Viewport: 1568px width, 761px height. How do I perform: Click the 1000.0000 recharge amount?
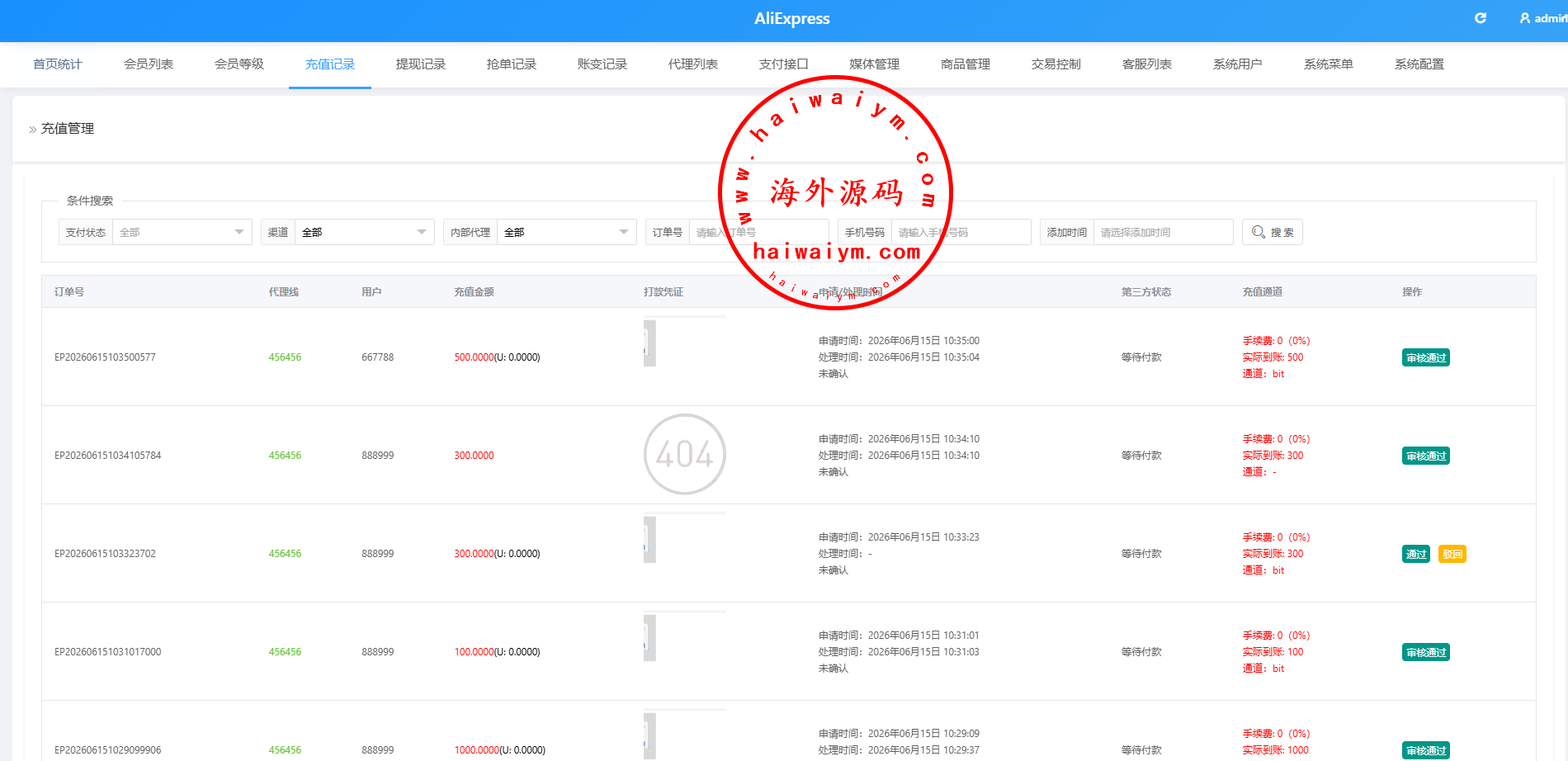click(477, 750)
